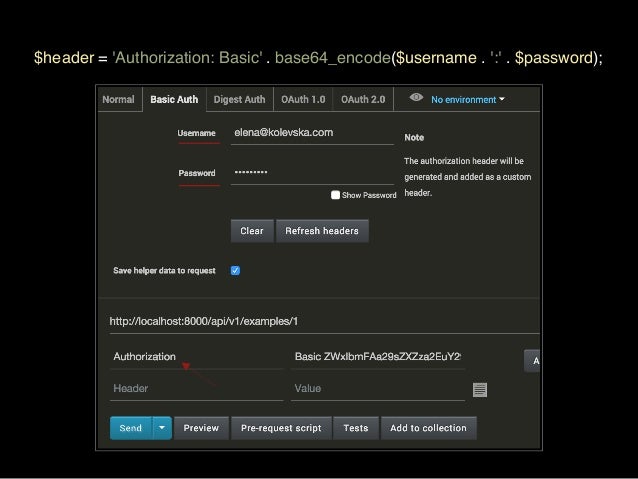638x479 pixels.
Task: Open the Pre-request script editor
Action: (281, 428)
